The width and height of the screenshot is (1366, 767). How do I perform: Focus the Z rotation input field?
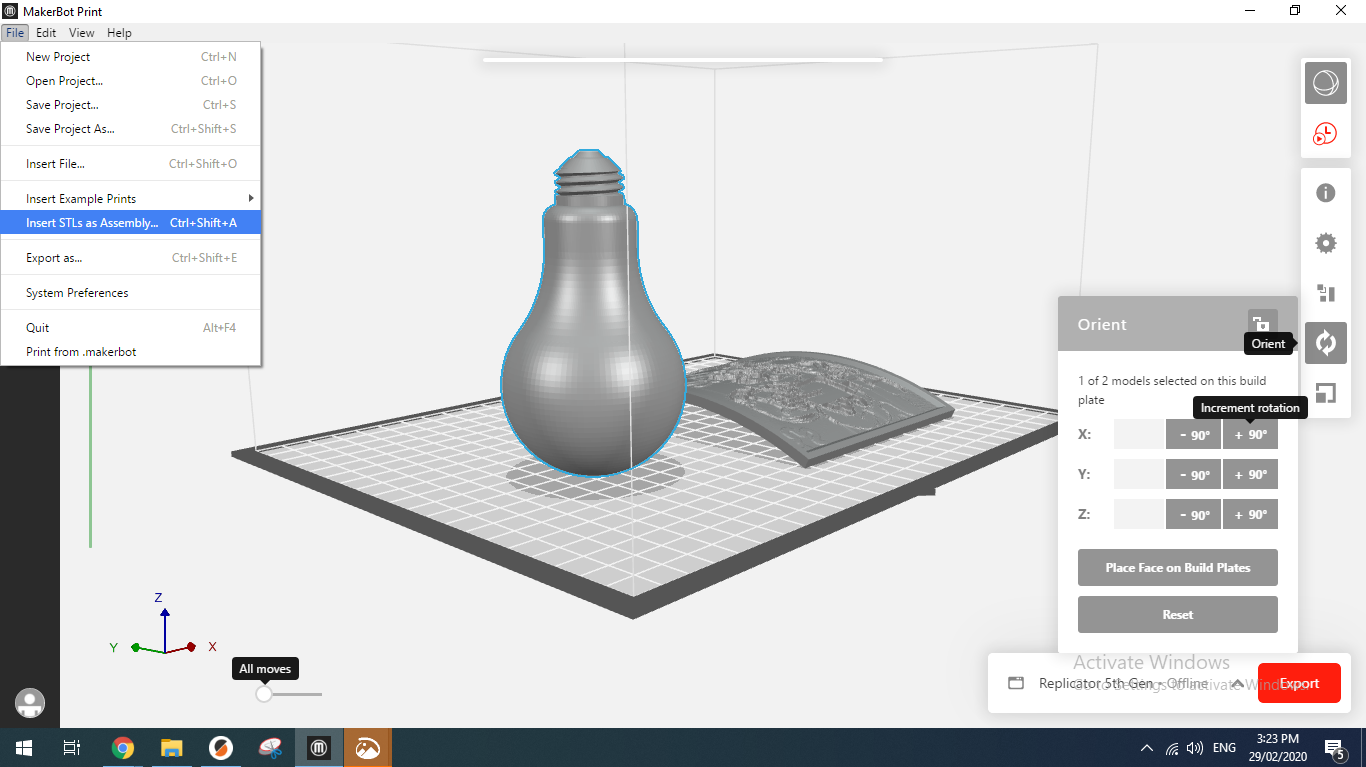1139,515
